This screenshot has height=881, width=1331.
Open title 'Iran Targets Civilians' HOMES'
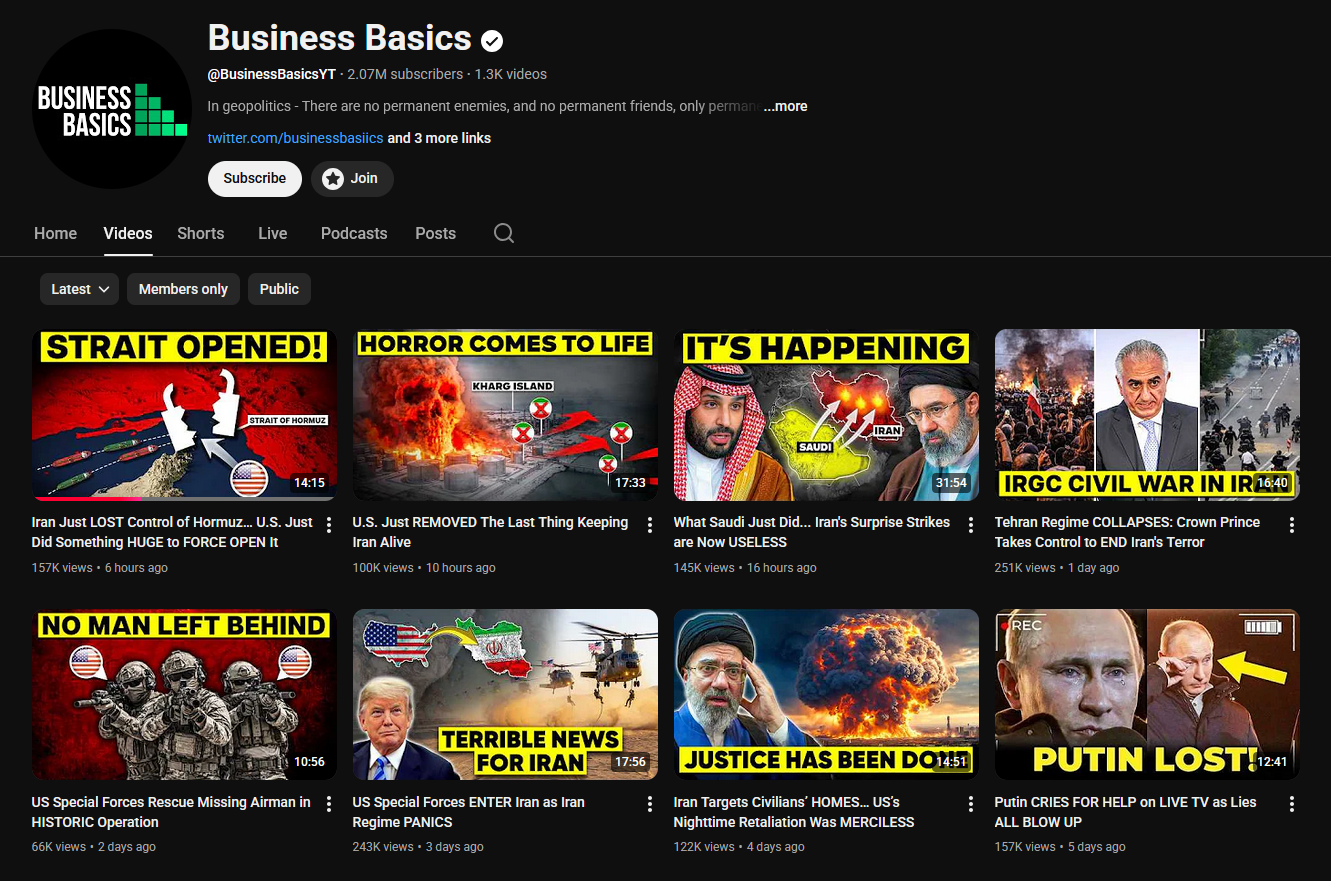pos(794,812)
